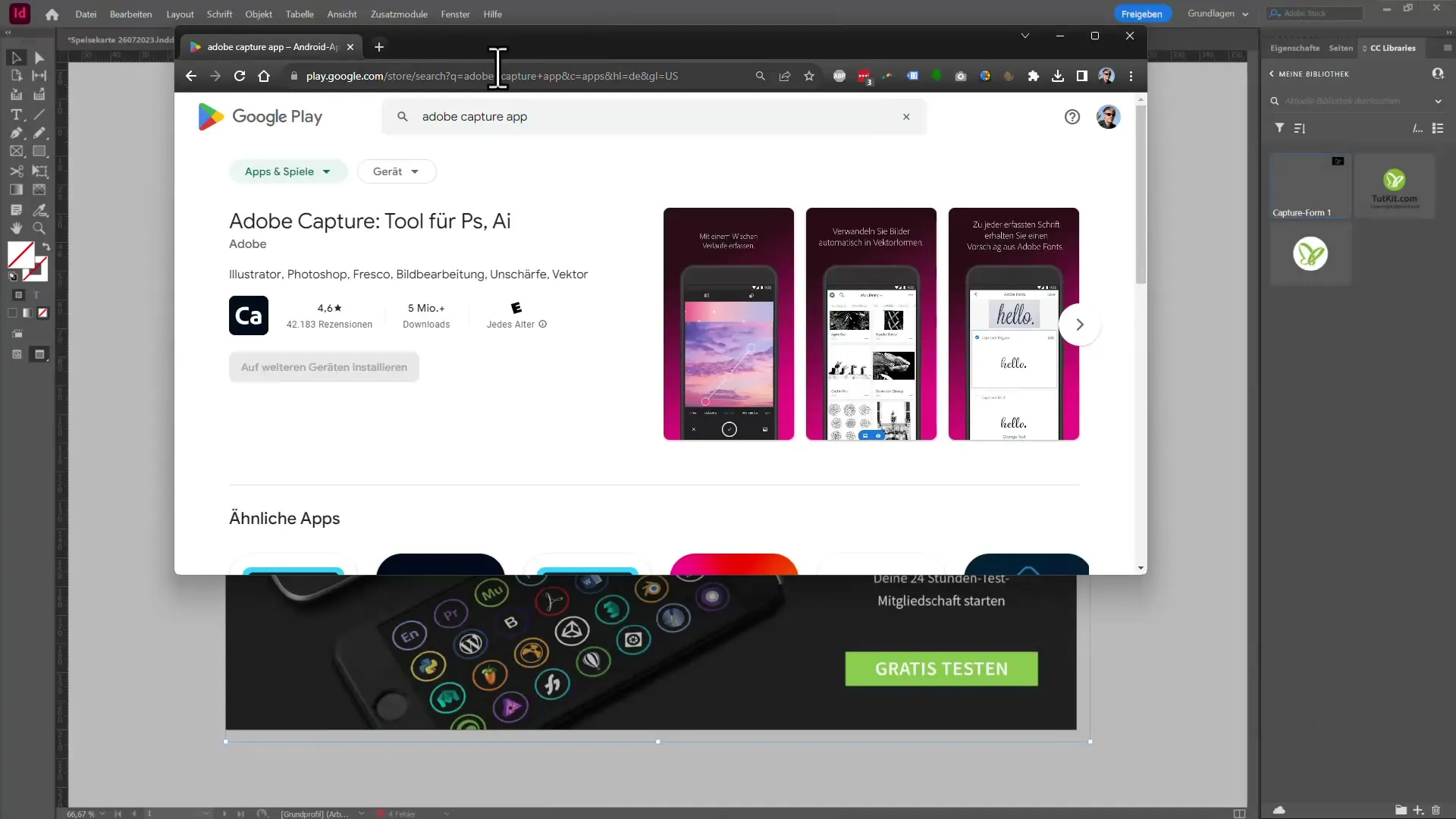This screenshot has height=819, width=1456.
Task: Pick the Scissors tool
Action: [16, 171]
